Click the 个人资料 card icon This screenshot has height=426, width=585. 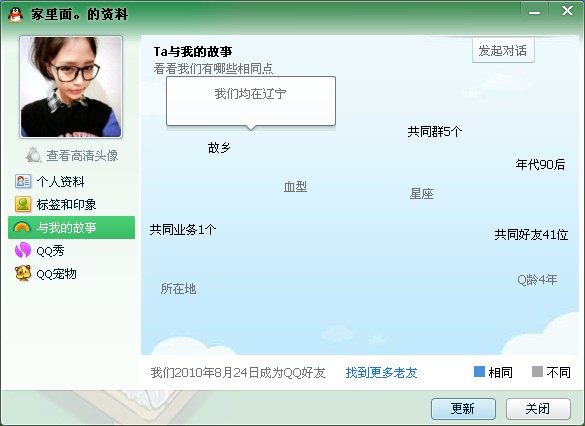(x=23, y=181)
